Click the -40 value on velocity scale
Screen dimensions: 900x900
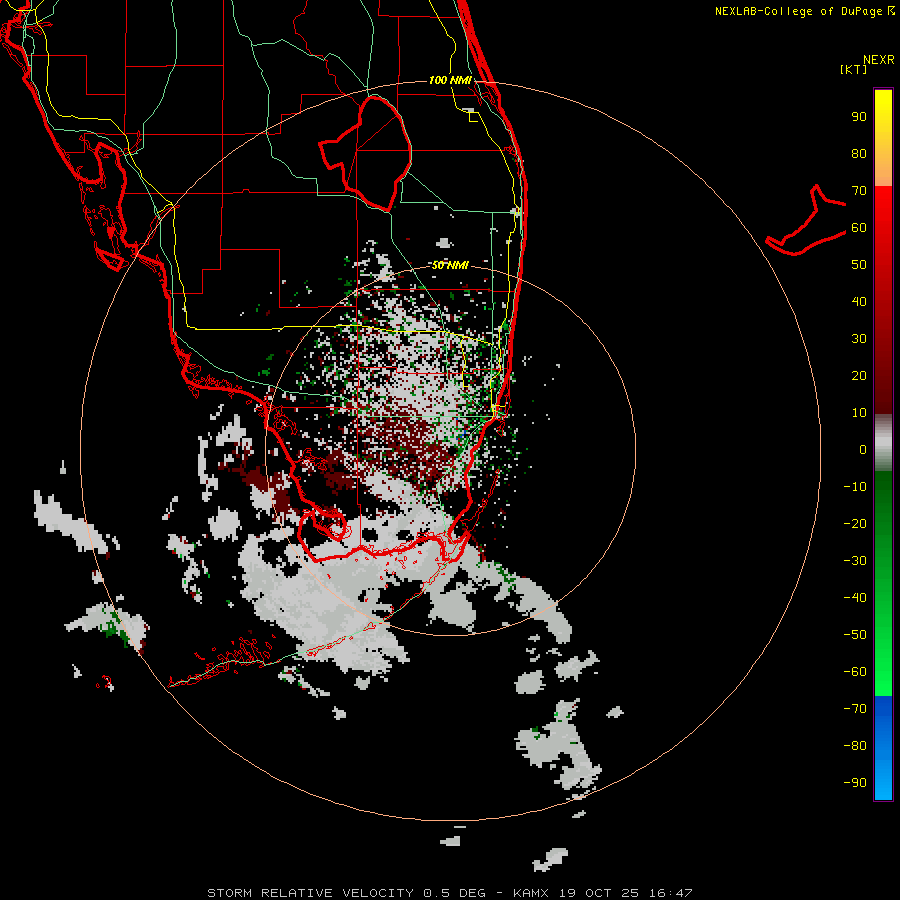[x=855, y=598]
